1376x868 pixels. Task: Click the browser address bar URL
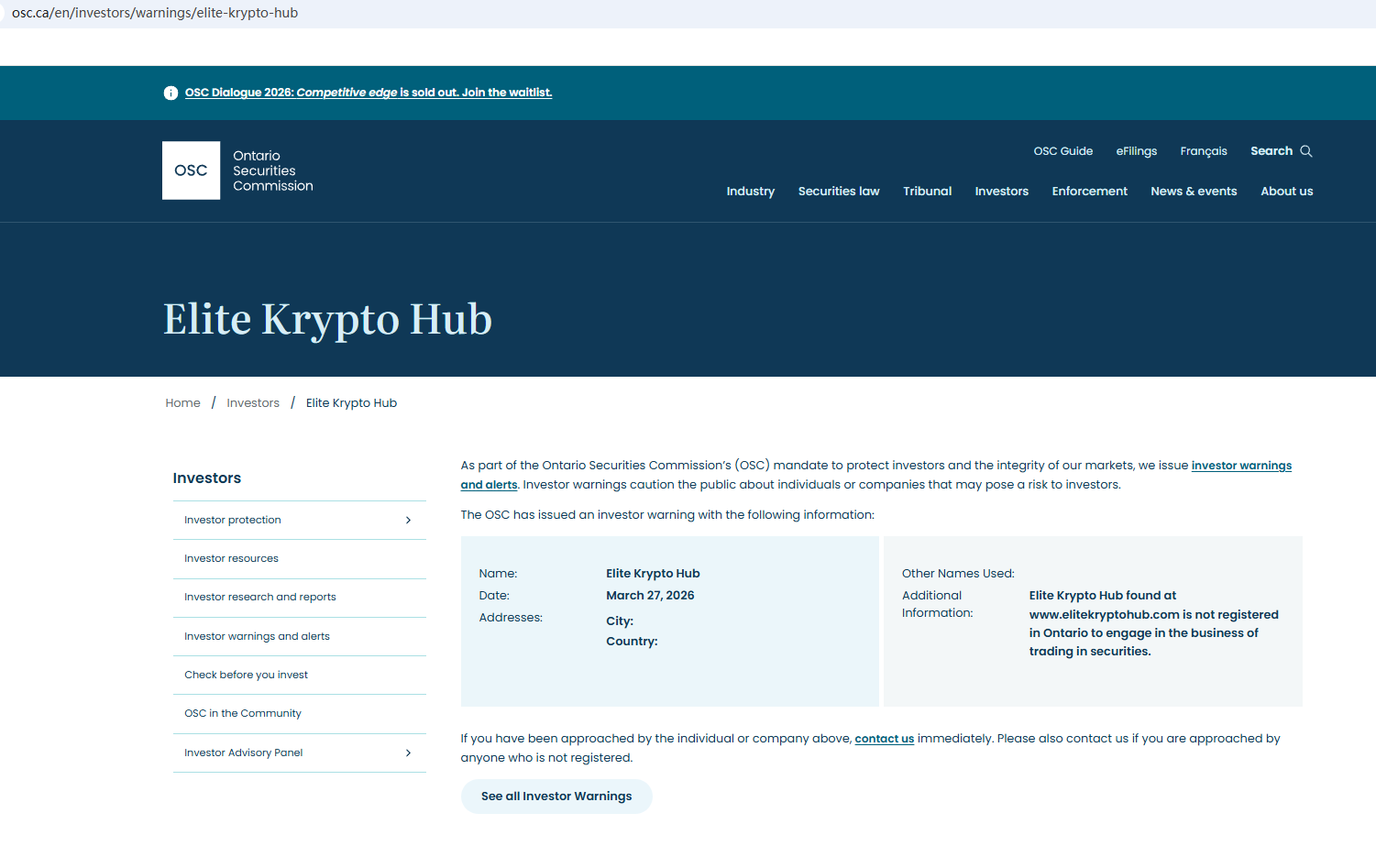click(x=155, y=13)
